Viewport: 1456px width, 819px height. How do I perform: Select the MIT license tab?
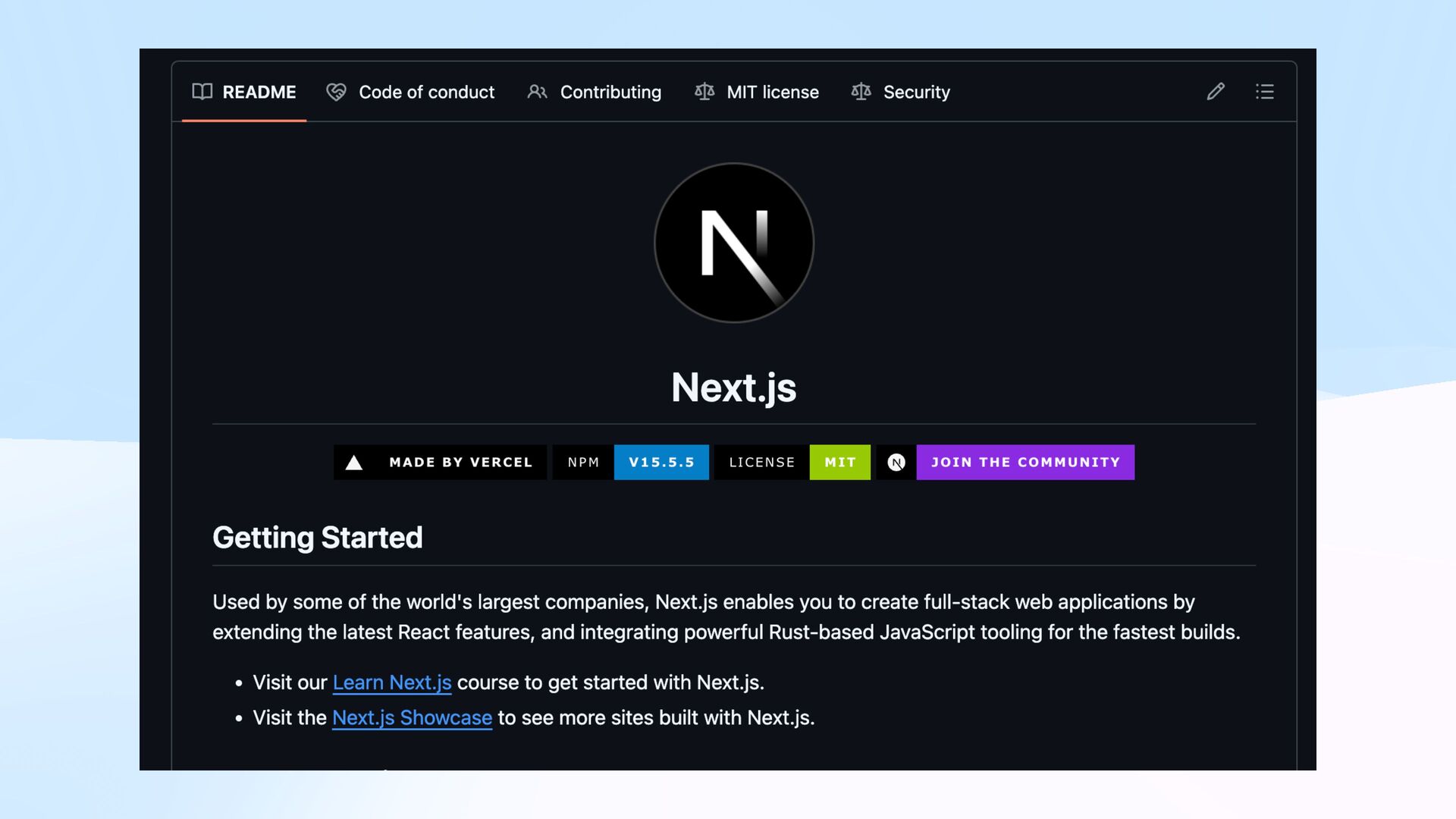(772, 92)
